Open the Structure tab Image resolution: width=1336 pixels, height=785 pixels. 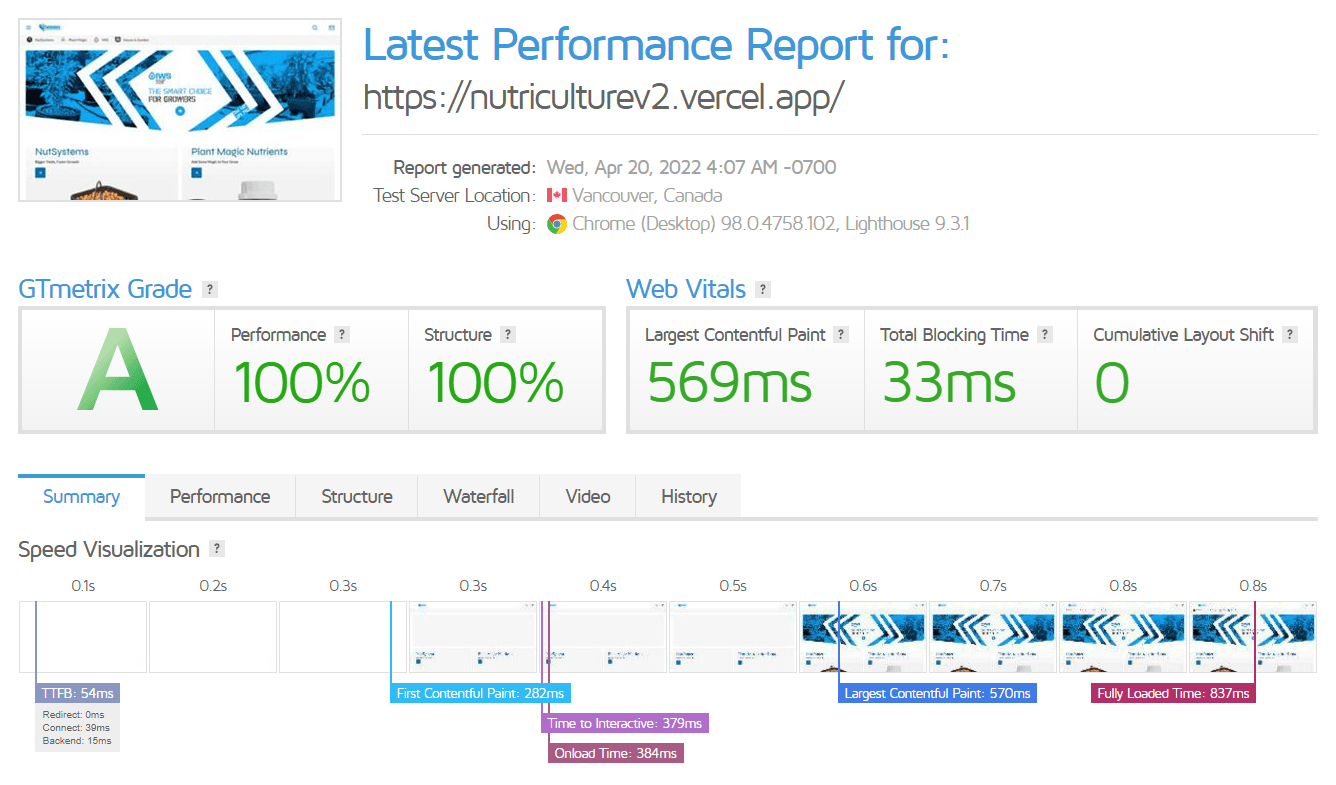pos(356,497)
